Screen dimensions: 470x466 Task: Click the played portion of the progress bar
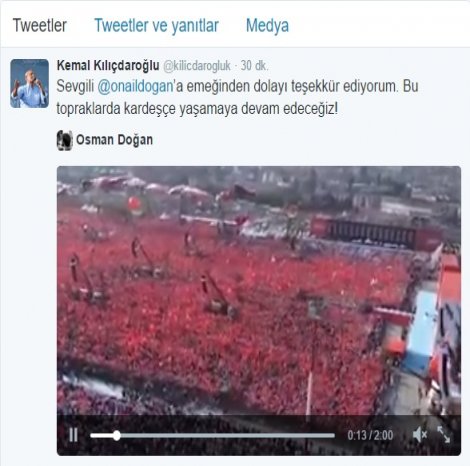pos(102,435)
